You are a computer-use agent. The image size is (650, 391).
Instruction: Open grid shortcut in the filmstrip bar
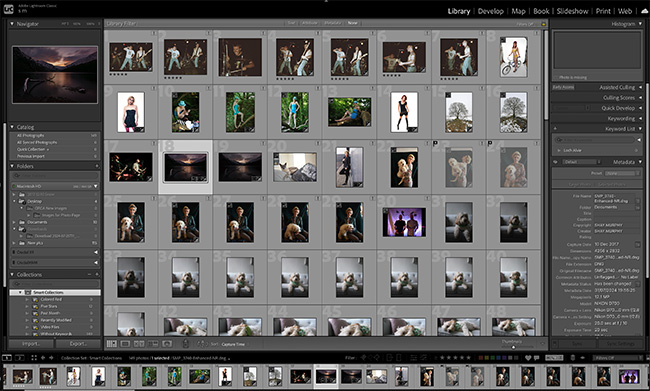34,357
